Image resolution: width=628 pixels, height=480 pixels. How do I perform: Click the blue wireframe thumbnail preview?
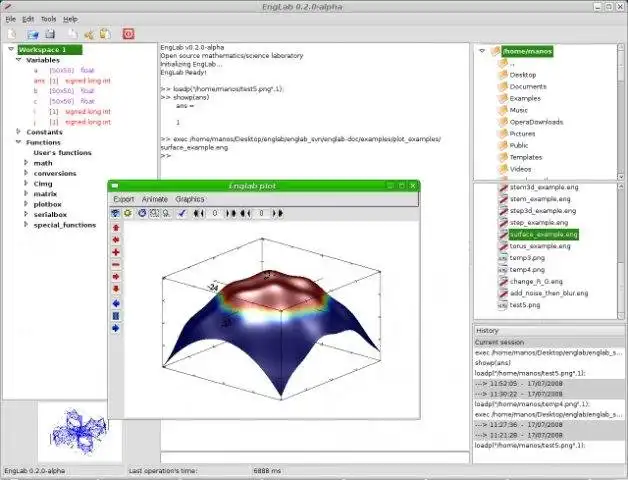(79, 432)
